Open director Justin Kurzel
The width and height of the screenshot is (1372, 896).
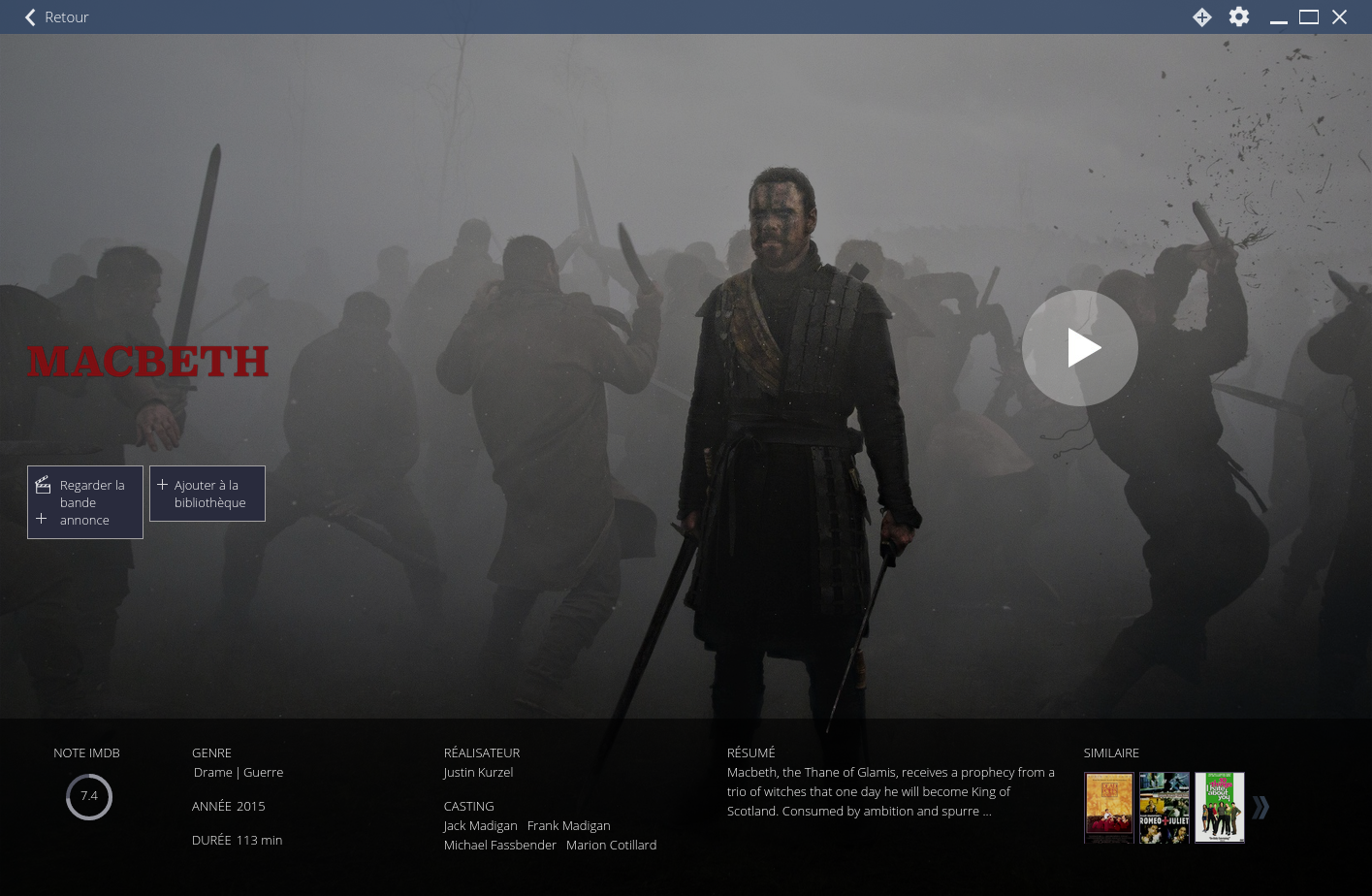click(x=478, y=773)
